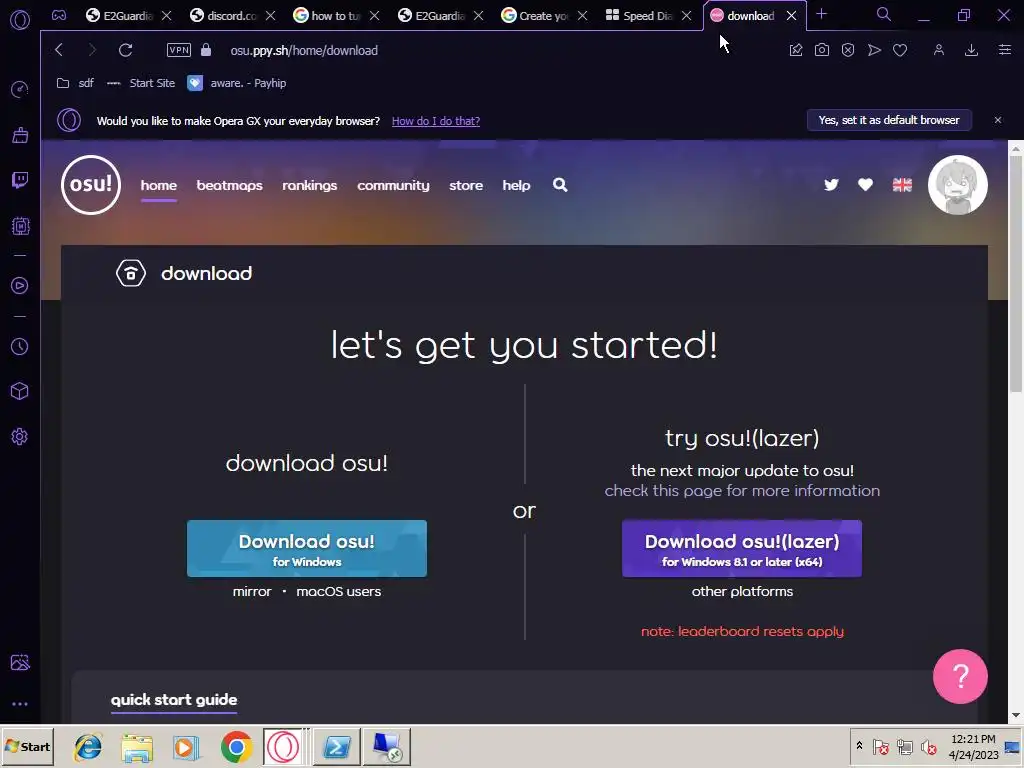Click 'How do I do that?' link
The height and width of the screenshot is (768, 1024).
436,121
